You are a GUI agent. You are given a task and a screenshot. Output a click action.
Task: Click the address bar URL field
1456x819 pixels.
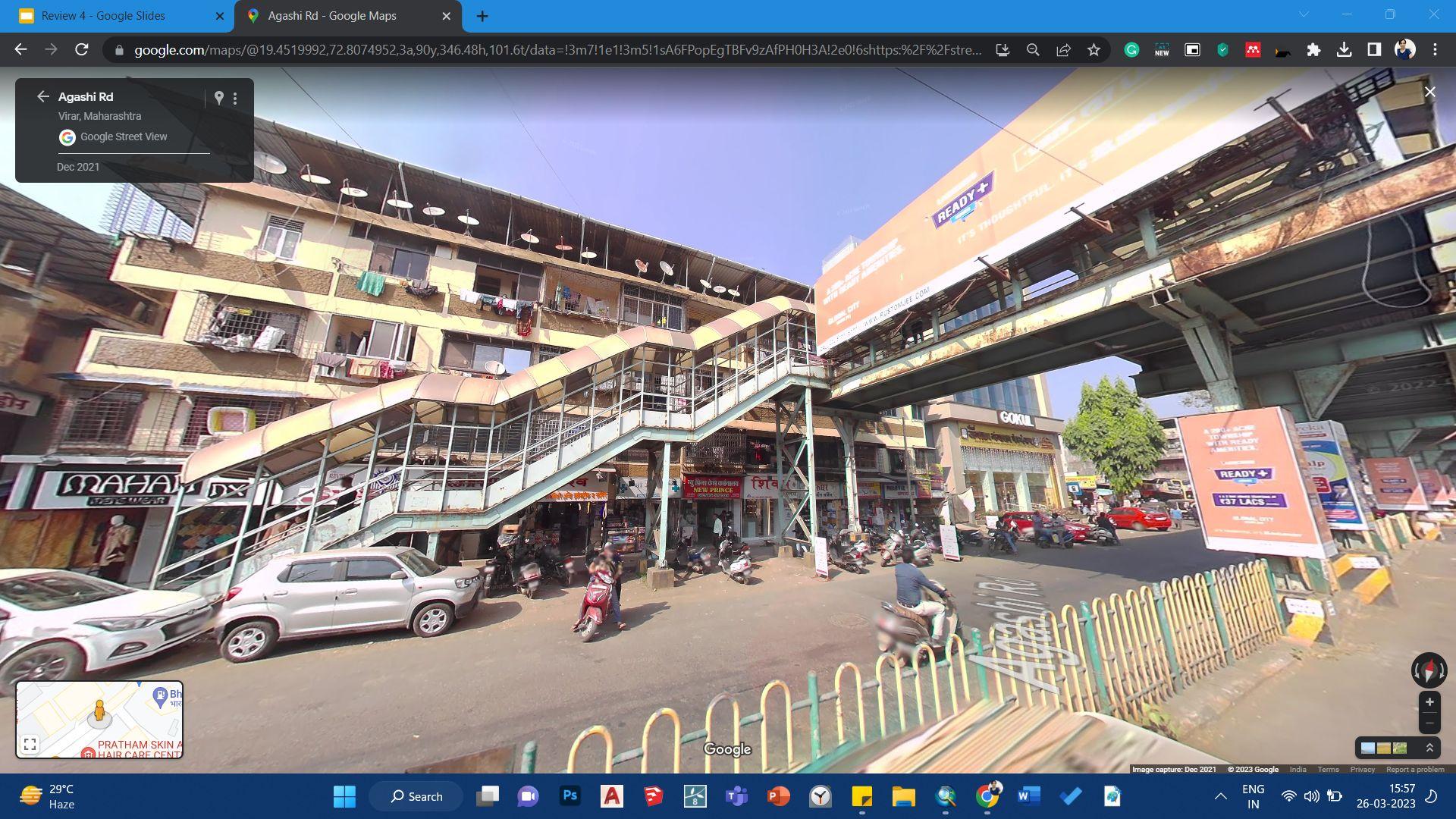(x=557, y=50)
